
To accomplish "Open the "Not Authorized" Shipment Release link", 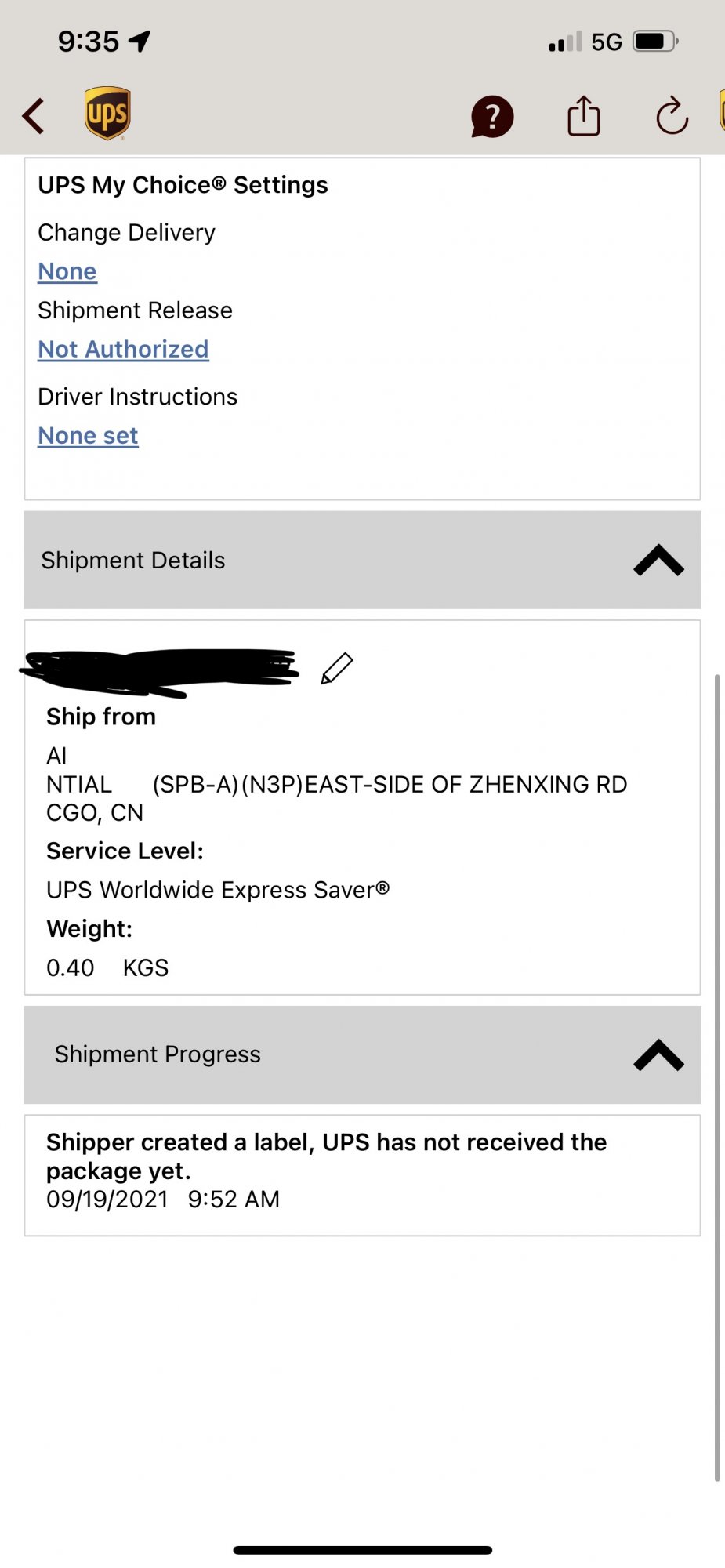I will (x=123, y=349).
